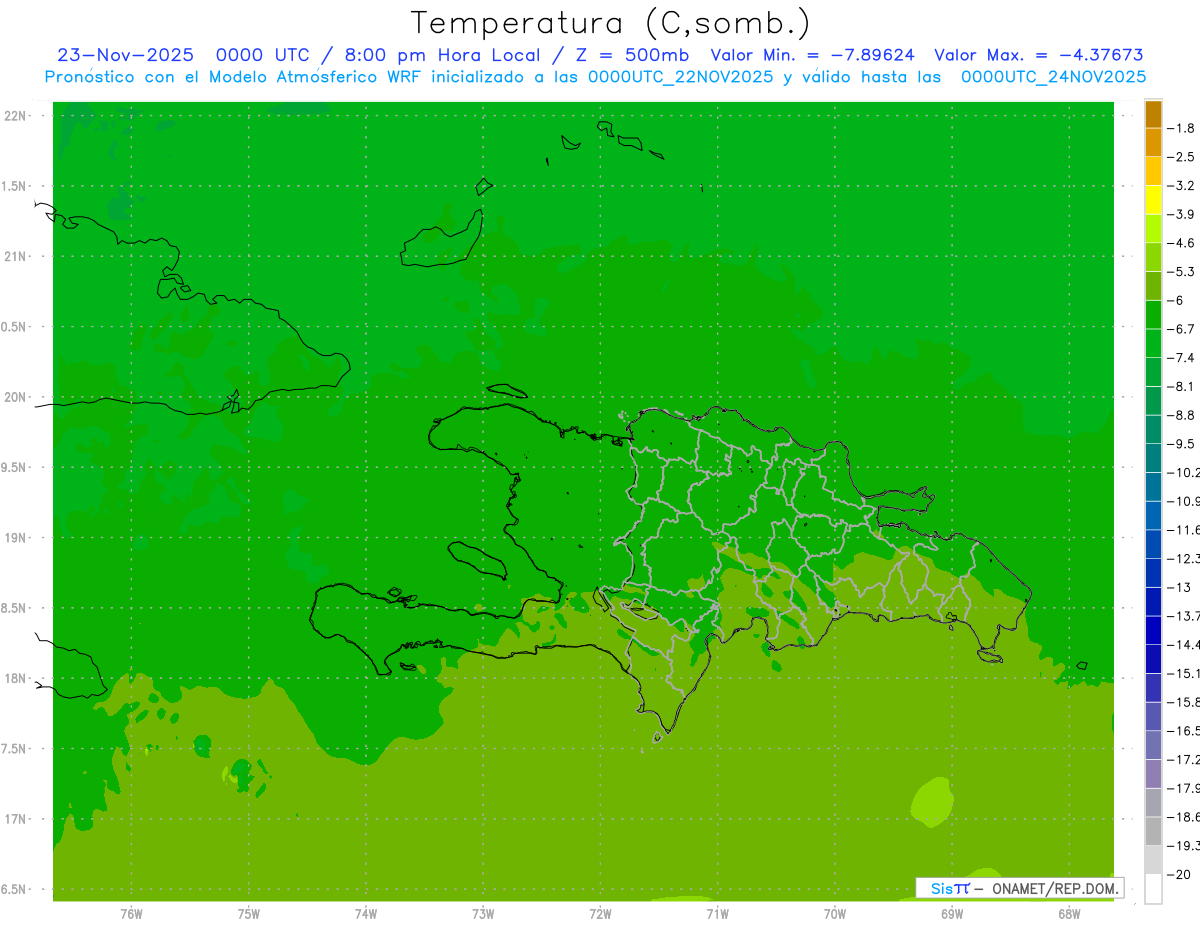1200x927 pixels.
Task: Click the title "Temperatura (C,somb.)"
Action: click(610, 22)
